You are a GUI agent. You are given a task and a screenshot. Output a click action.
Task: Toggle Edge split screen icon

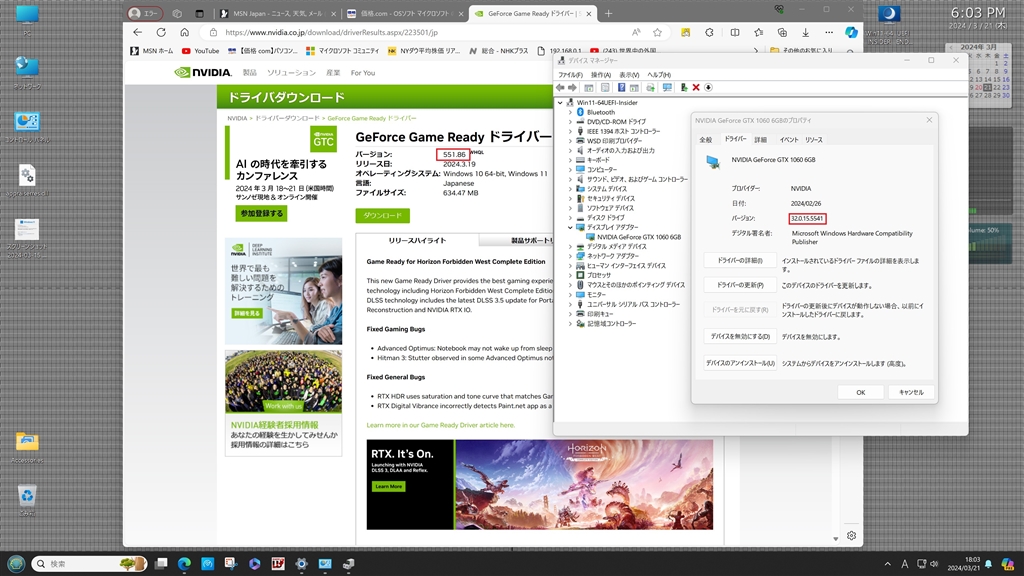[x=735, y=32]
